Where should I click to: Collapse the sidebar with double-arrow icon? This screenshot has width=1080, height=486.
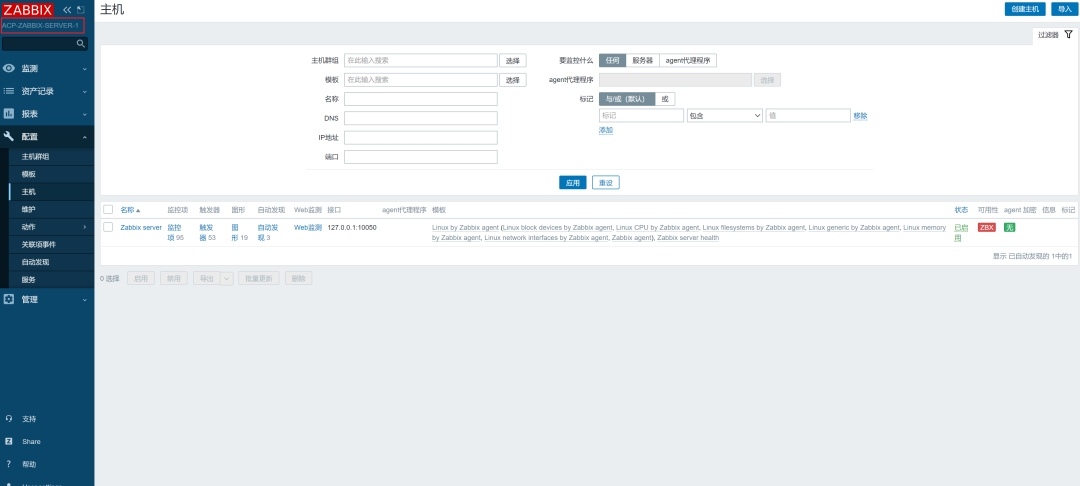pos(68,10)
